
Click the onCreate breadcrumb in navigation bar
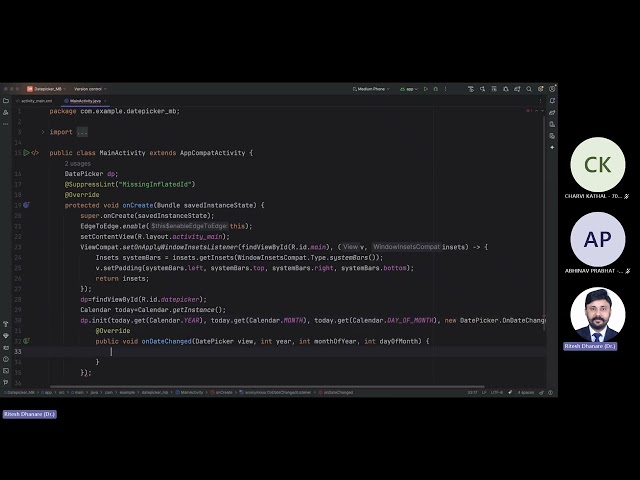(222, 392)
